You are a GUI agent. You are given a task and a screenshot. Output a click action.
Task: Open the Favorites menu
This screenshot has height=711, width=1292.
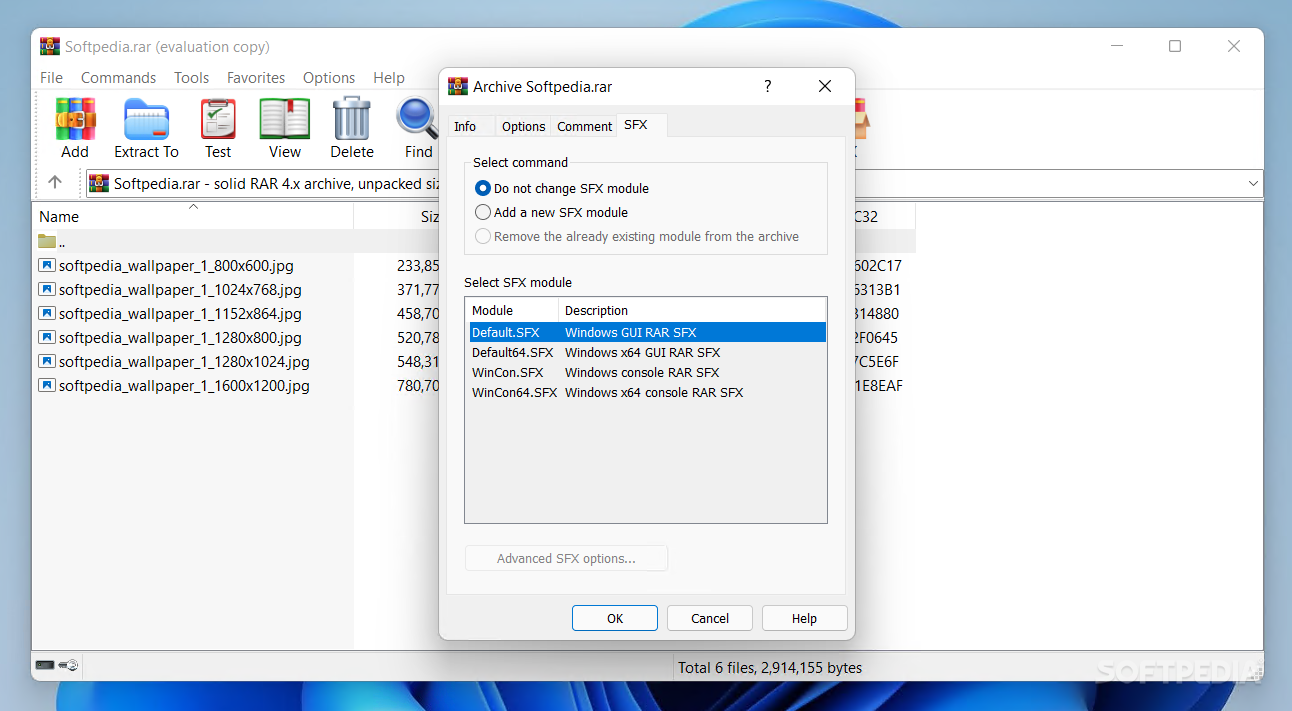point(256,77)
